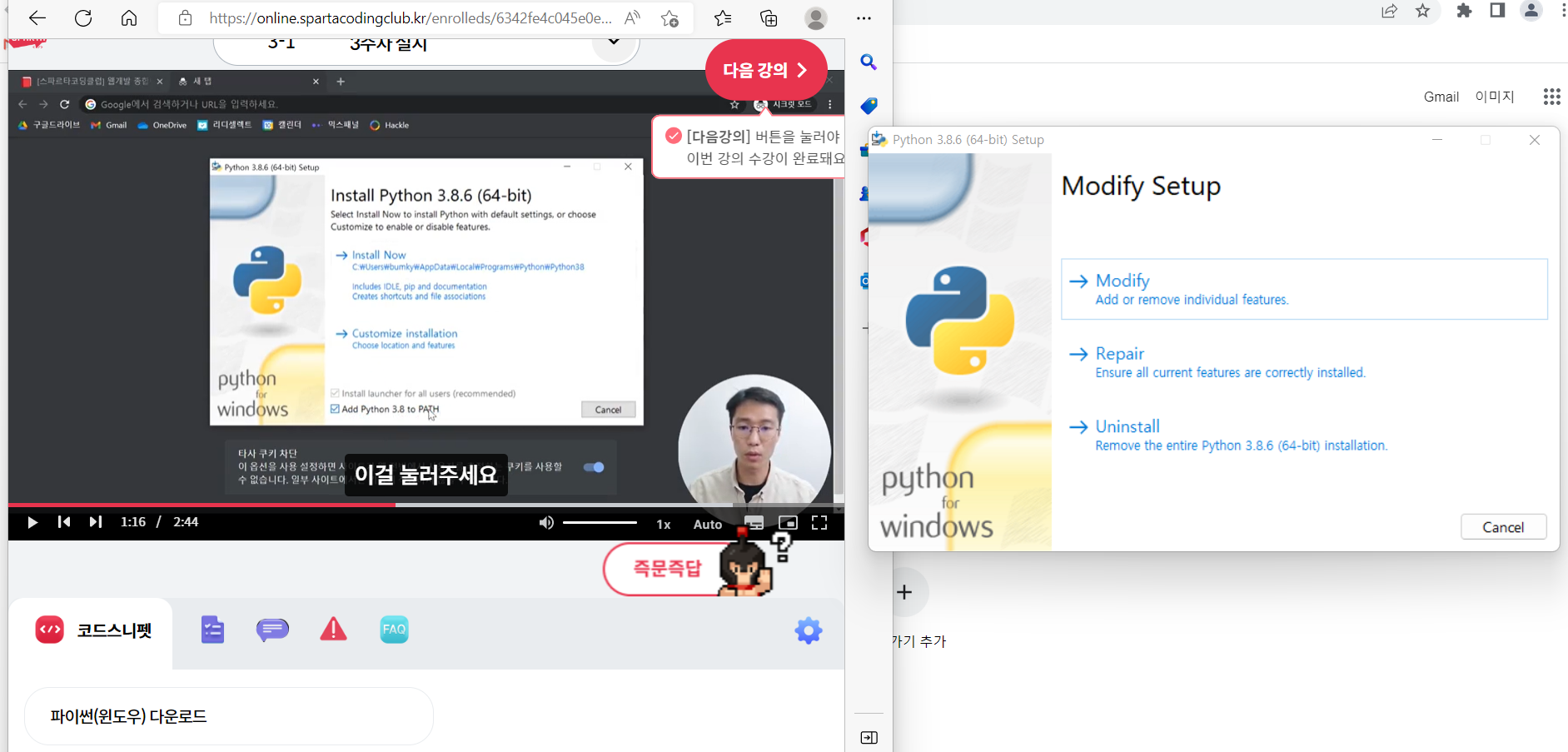Click 파이썬(윈도우) 다운로드 snippet
The height and width of the screenshot is (752, 1568).
pos(229,716)
